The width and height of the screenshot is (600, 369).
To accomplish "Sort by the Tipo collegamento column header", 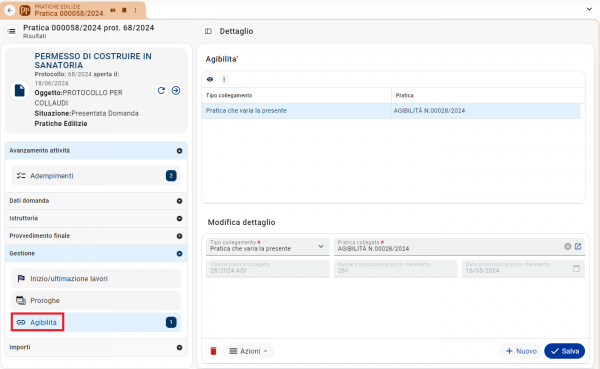I will tap(229, 95).
